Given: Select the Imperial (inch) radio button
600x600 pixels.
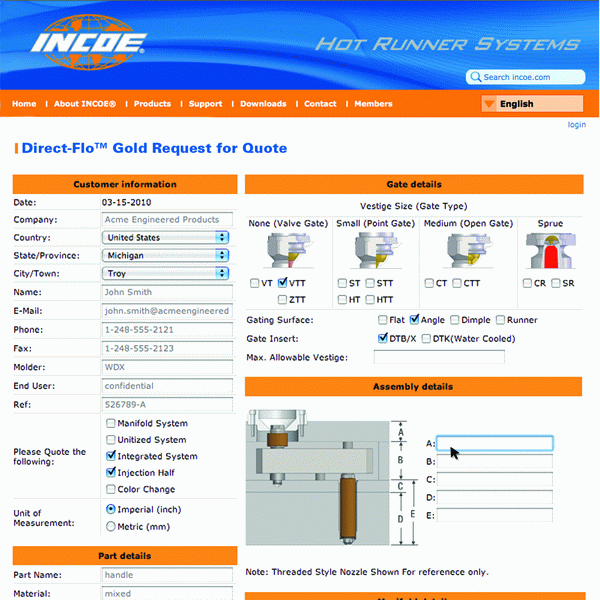Looking at the screenshot, I should [111, 509].
